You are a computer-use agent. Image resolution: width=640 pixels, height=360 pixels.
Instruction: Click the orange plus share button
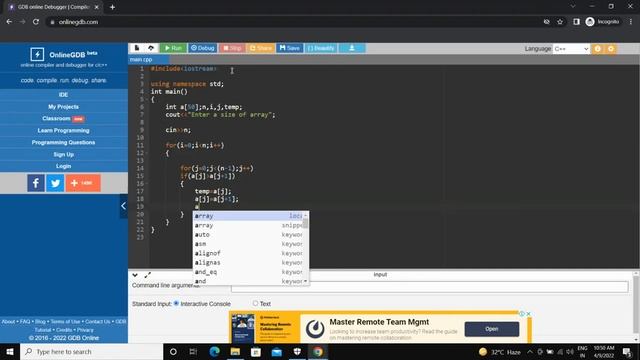point(83,183)
